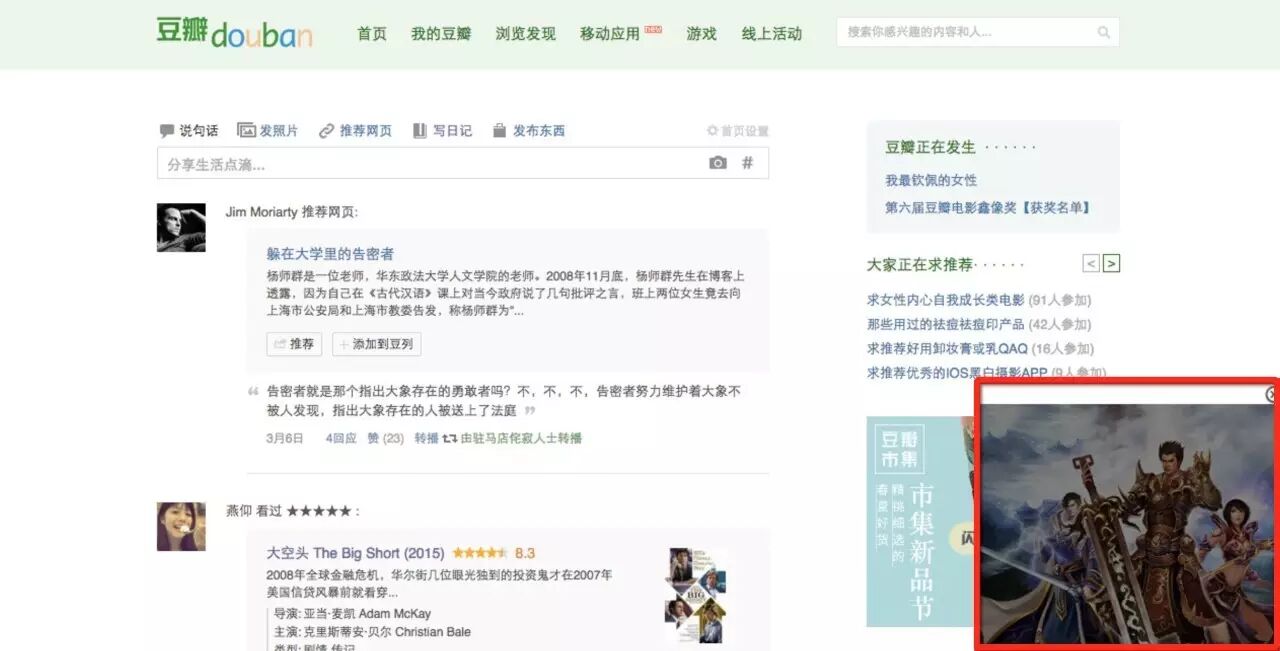Click the 分享生活点滴 status input
1280x651 pixels.
pyautogui.click(x=463, y=163)
